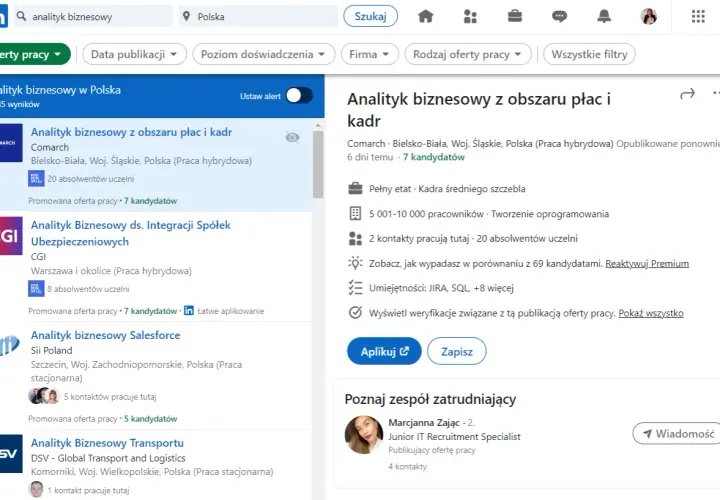Click the Szukaj button
This screenshot has height=500, width=720.
(x=370, y=16)
